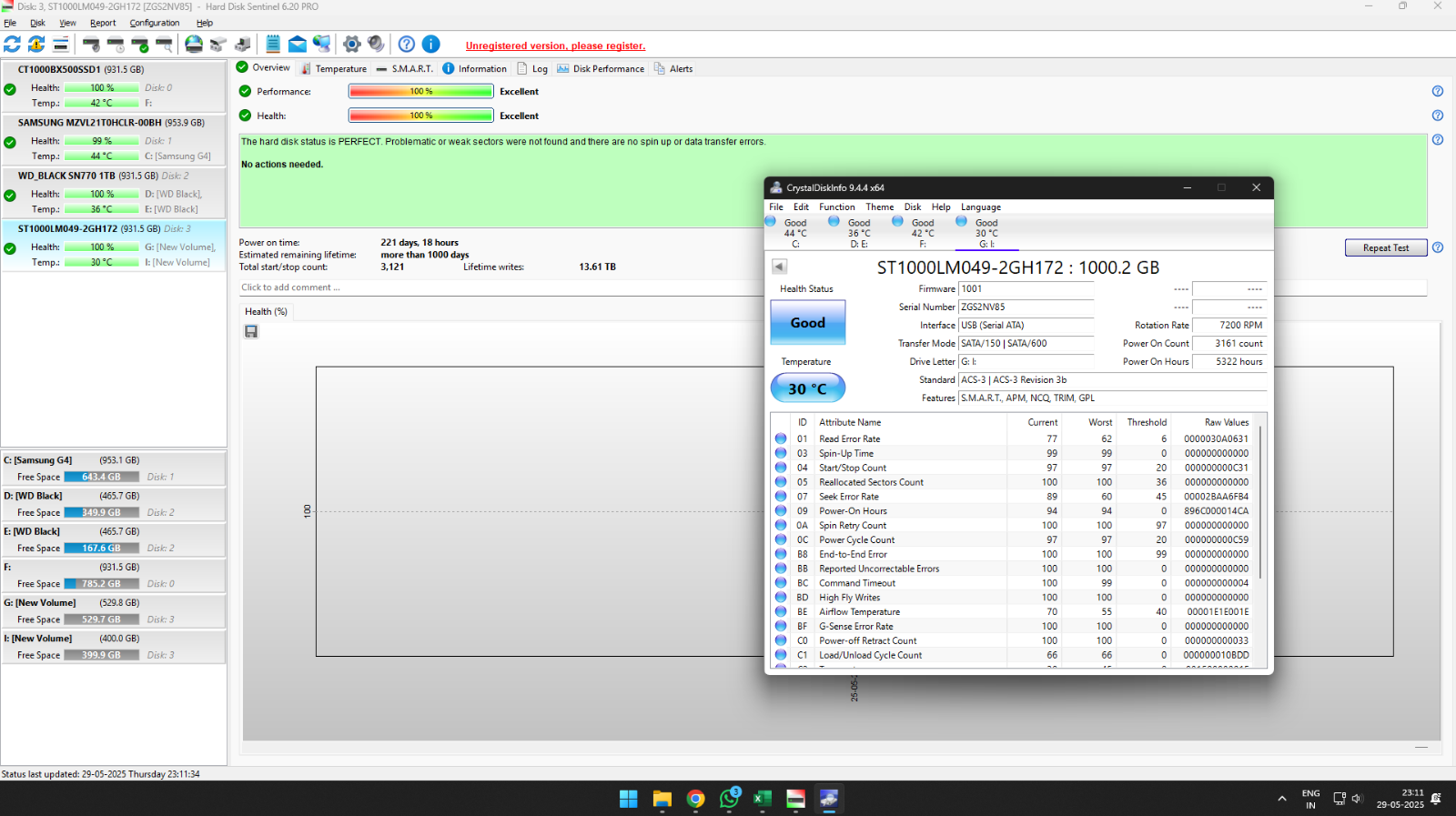Open the Theme menu in CrystalDiskInfo
The height and width of the screenshot is (816, 1456).
[x=880, y=207]
